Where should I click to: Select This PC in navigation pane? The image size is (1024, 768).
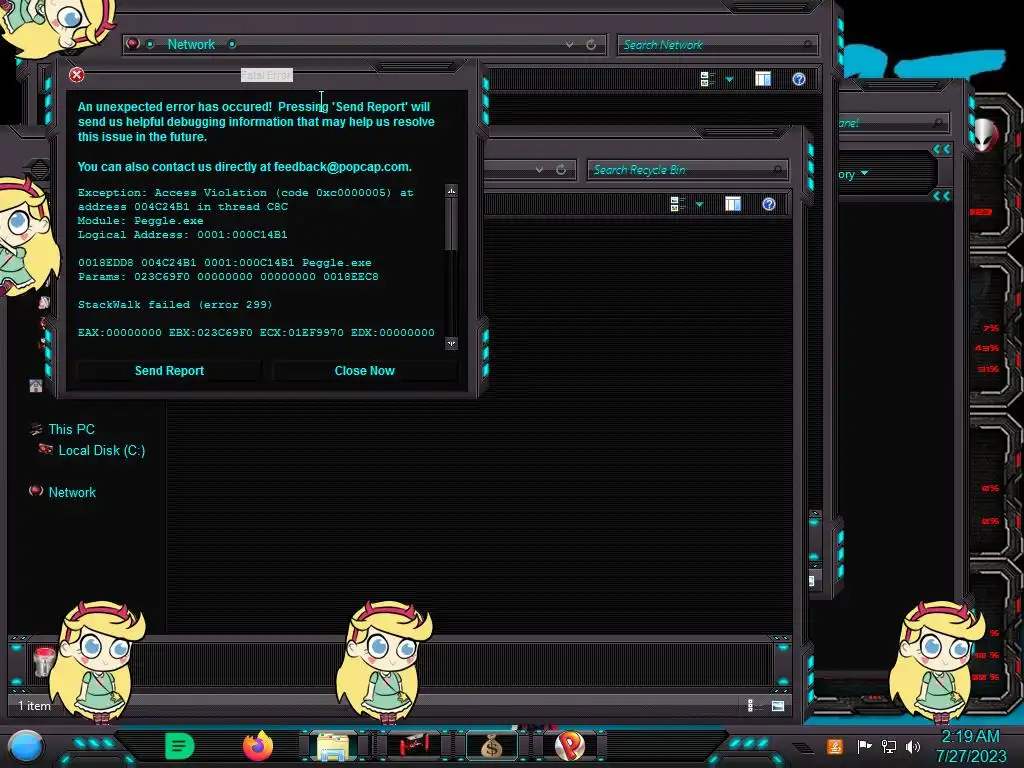pyautogui.click(x=71, y=429)
